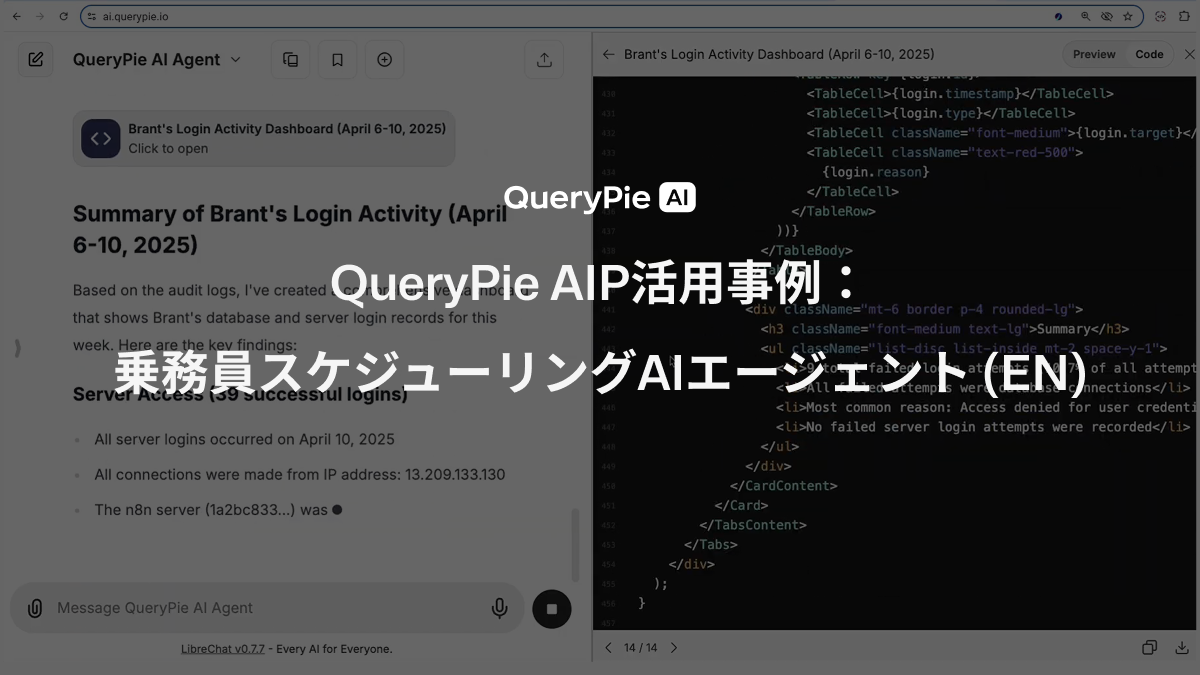Go to next artifact version arrow
The image size is (1200, 675).
[673, 648]
